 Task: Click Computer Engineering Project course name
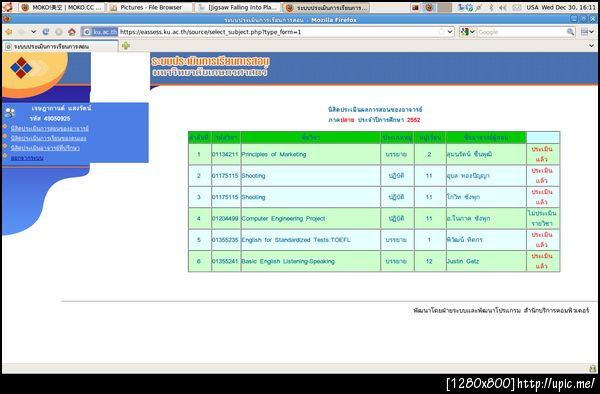point(283,218)
